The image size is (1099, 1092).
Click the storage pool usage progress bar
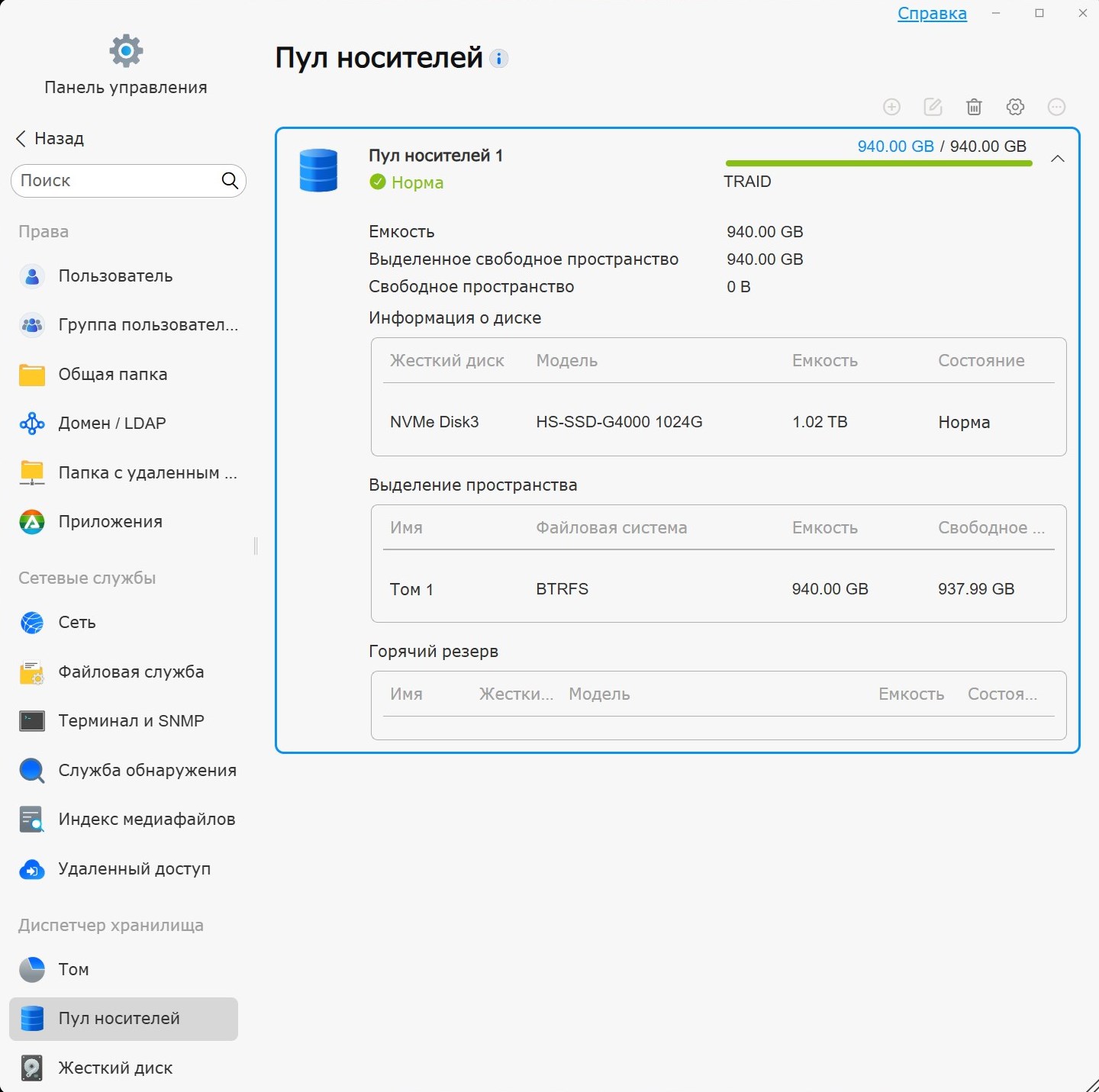[878, 163]
